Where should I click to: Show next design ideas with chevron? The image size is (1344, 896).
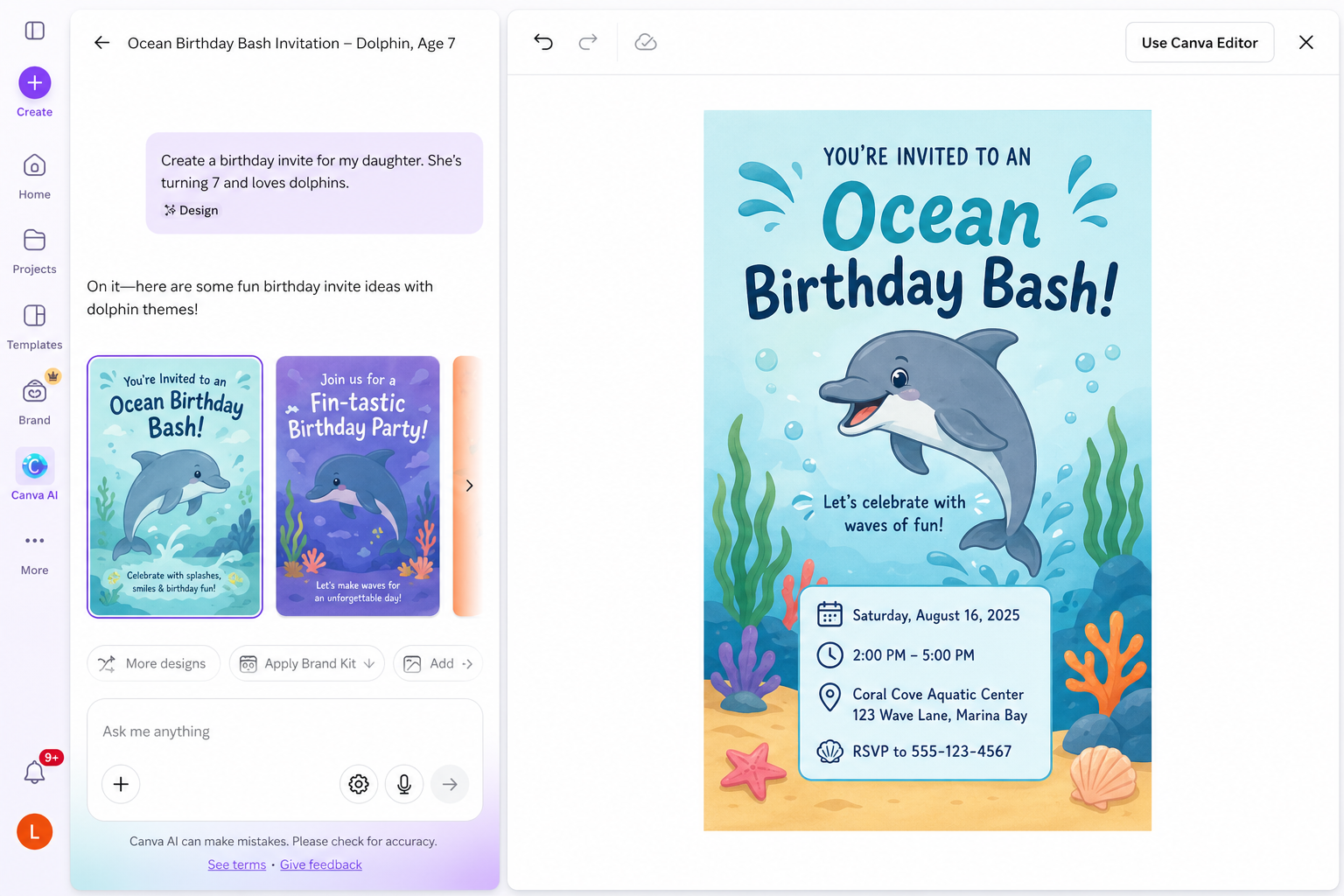tap(469, 486)
